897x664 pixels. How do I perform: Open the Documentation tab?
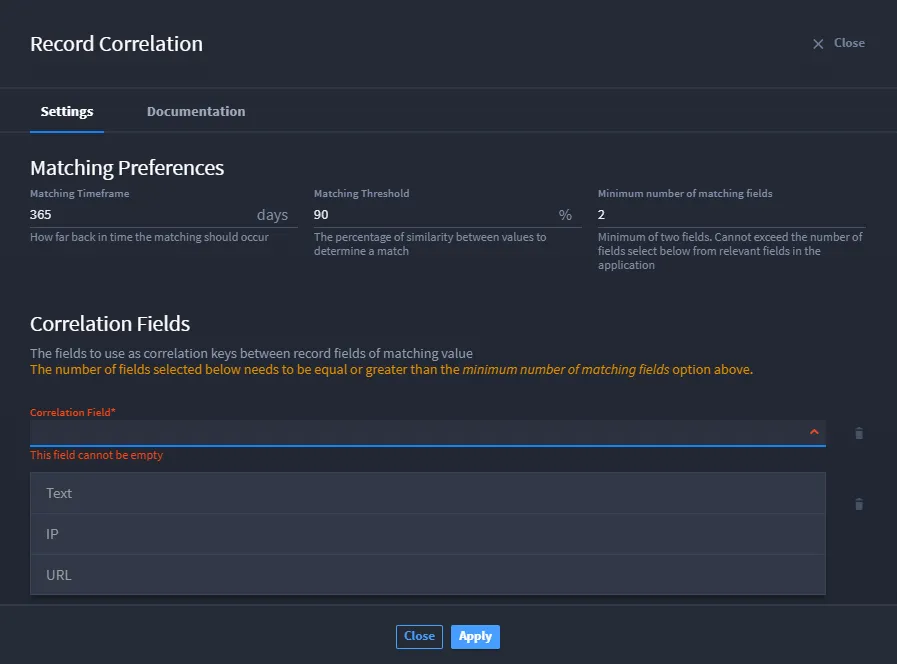click(196, 112)
